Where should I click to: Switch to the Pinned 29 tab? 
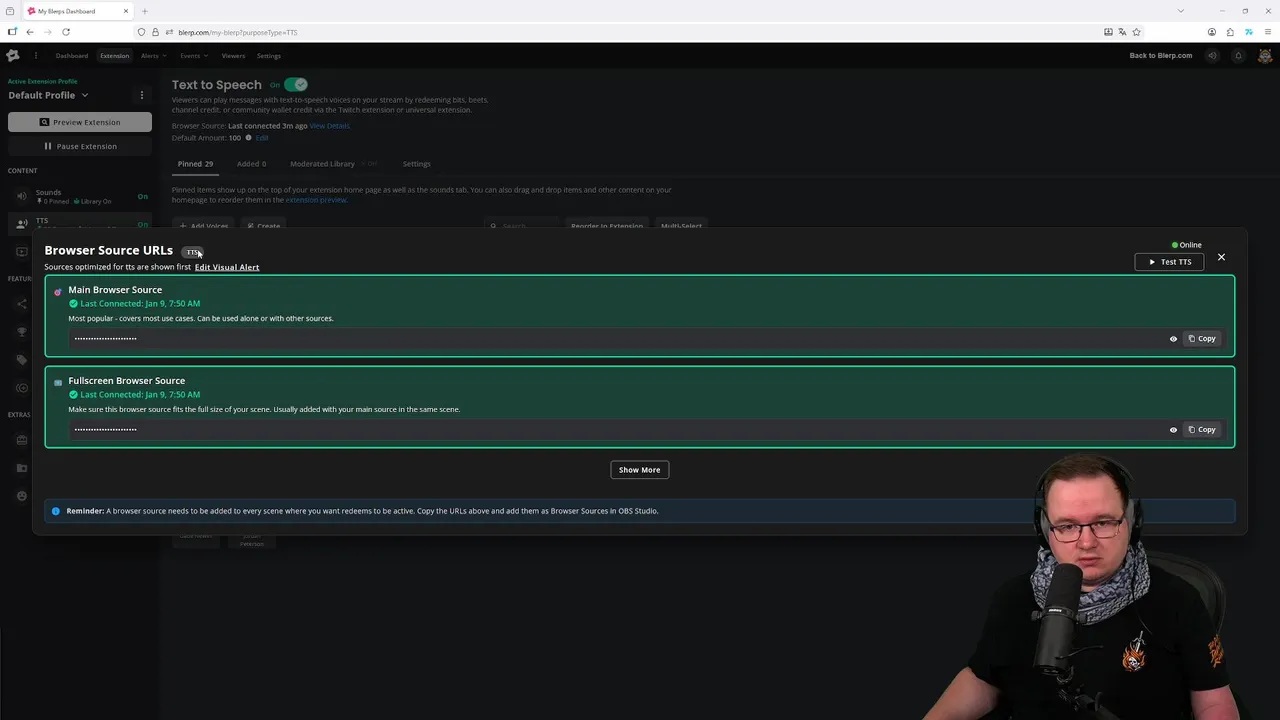click(195, 164)
